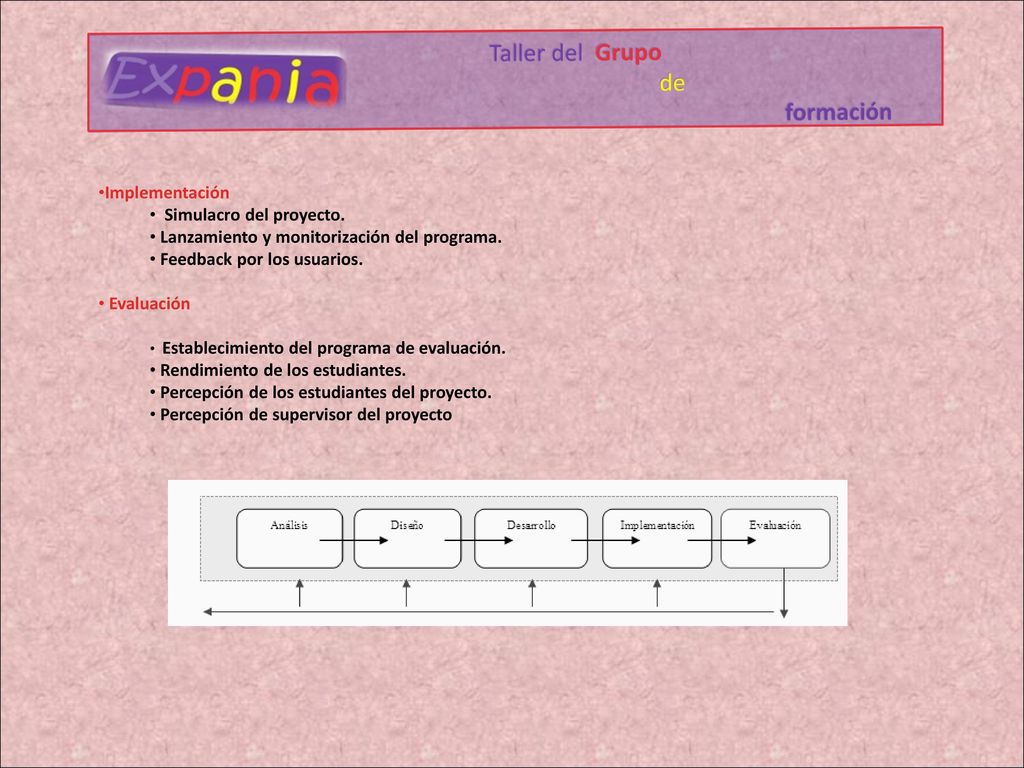1024x768 pixels.
Task: Click the 'Diseño' box in the diagram
Action: pos(408,539)
